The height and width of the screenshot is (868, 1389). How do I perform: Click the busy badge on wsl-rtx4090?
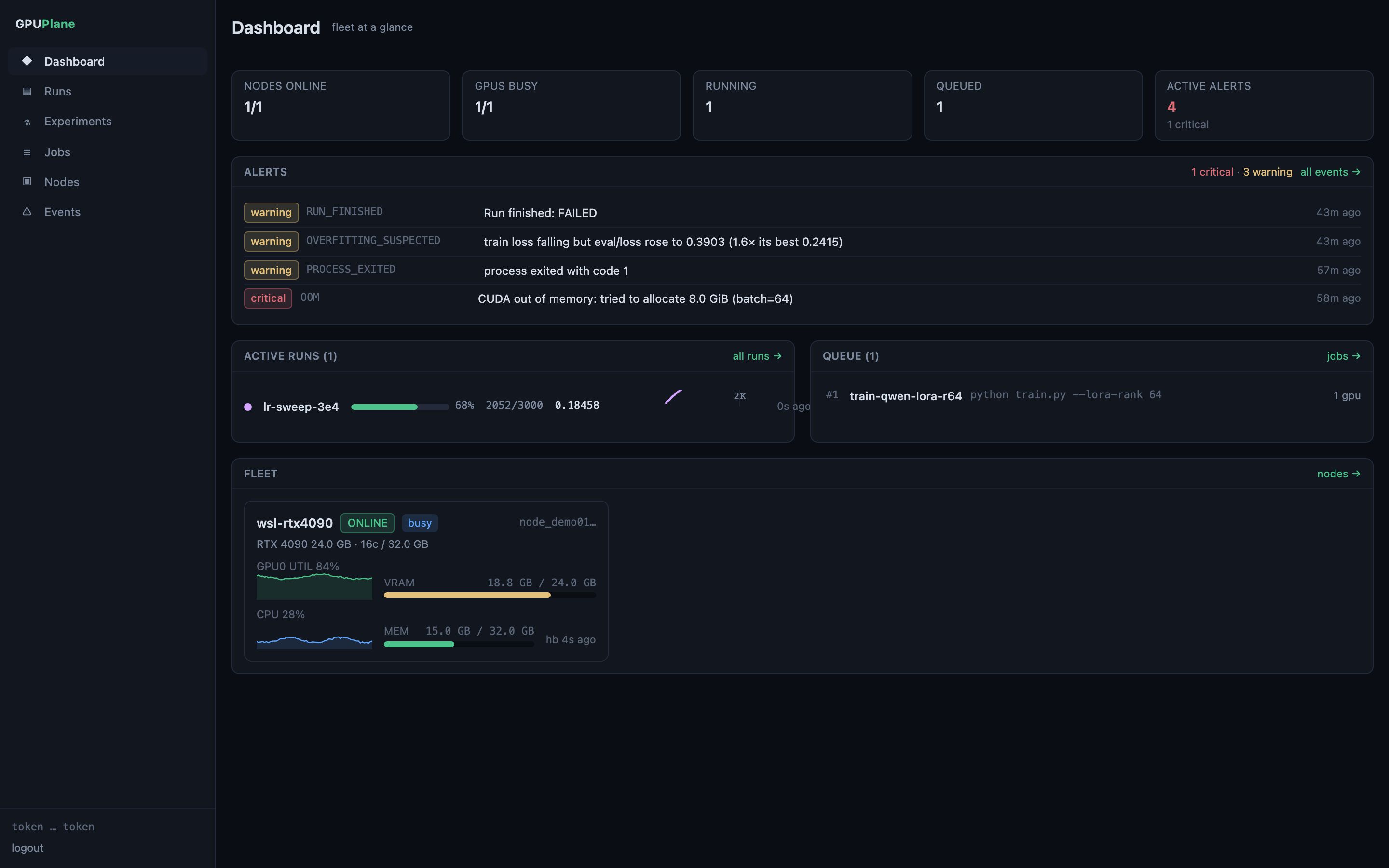pyautogui.click(x=420, y=523)
